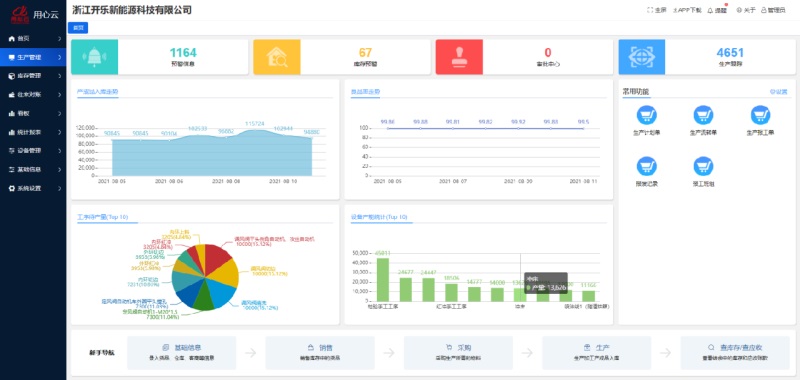800x380 pixels.
Task: Select the blue 首页 tab
Action: point(78,28)
